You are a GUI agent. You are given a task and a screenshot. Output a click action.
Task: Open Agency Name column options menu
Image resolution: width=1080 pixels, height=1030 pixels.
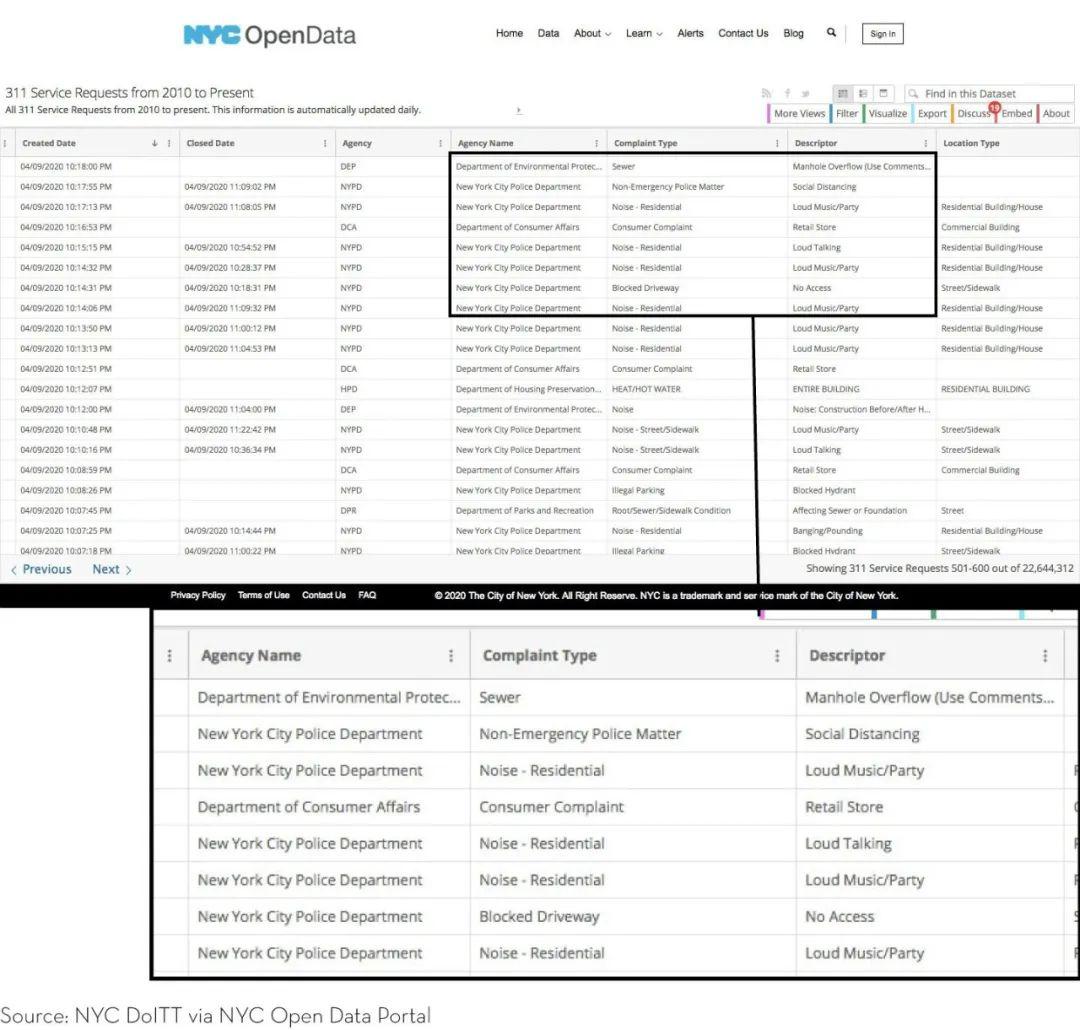pyautogui.click(x=596, y=143)
